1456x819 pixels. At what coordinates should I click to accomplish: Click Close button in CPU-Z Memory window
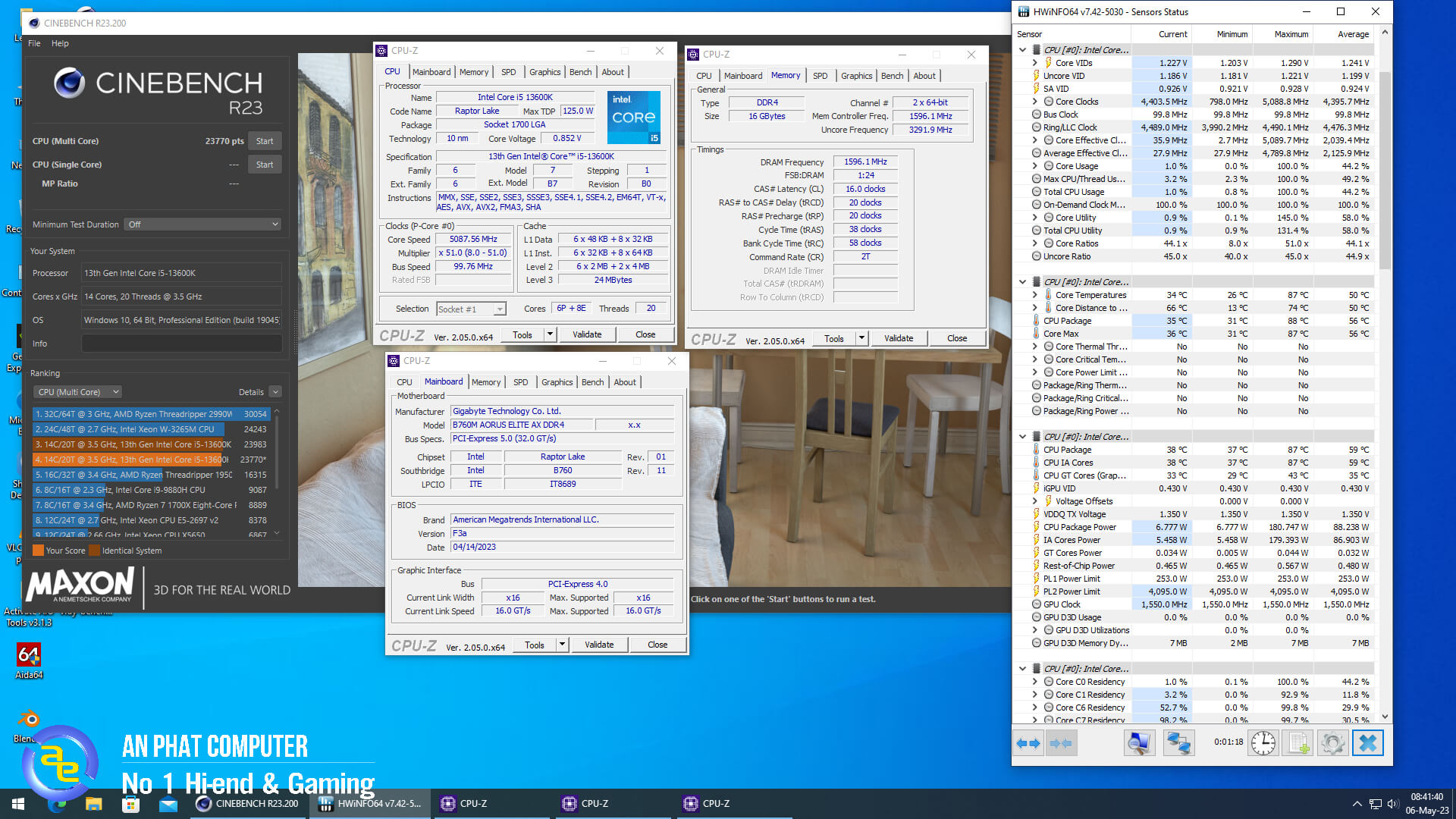tap(957, 338)
